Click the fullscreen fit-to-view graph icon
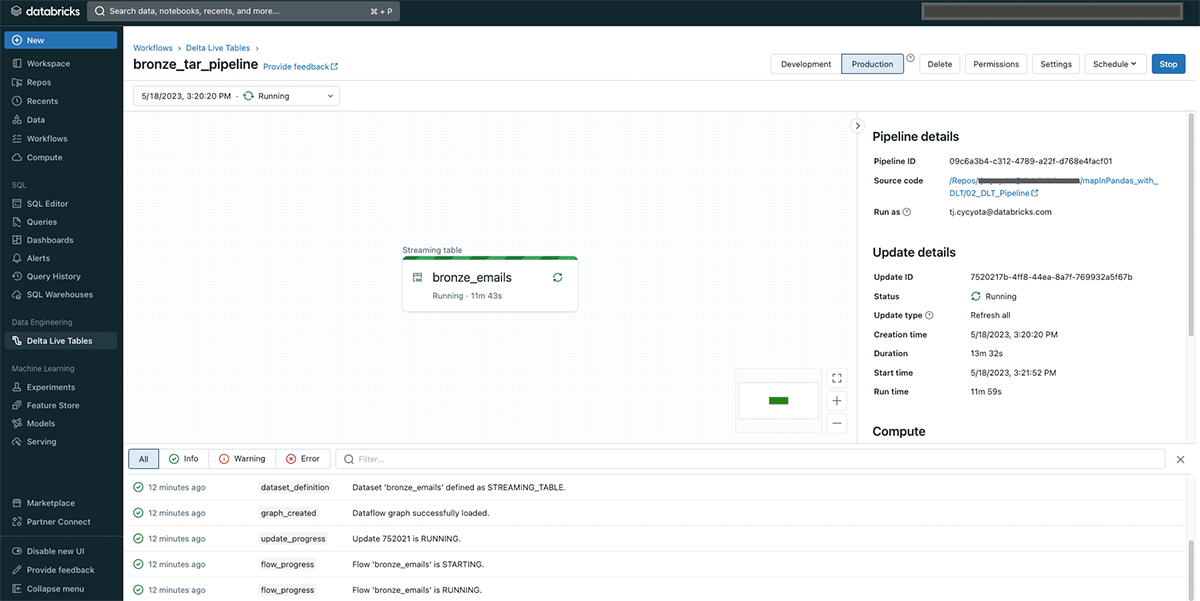 [837, 378]
